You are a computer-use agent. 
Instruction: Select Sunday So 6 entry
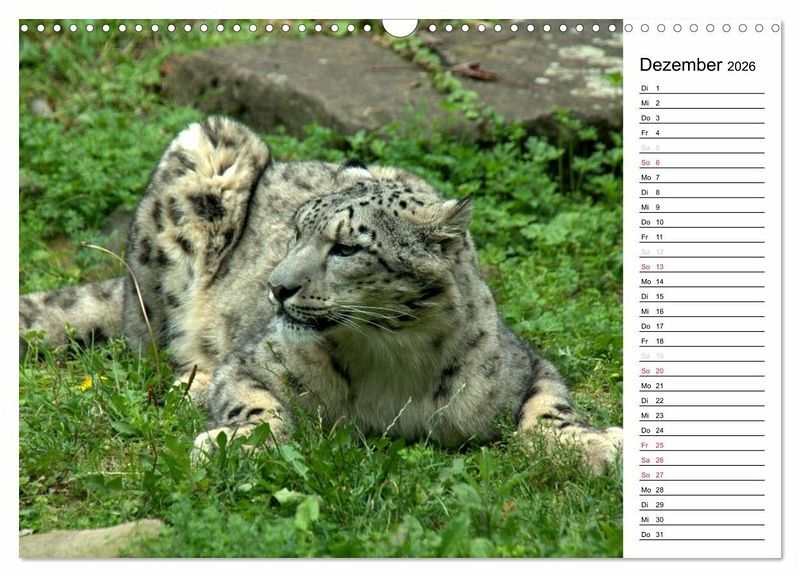tap(701, 162)
